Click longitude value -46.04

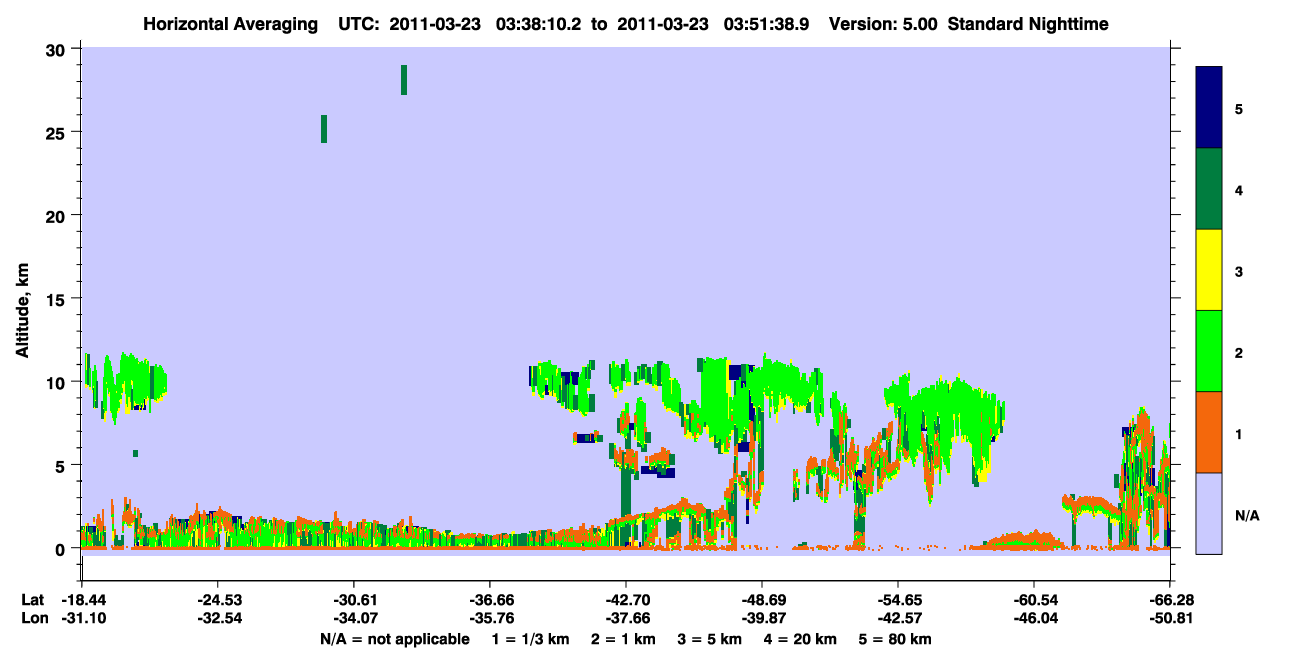[1034, 618]
